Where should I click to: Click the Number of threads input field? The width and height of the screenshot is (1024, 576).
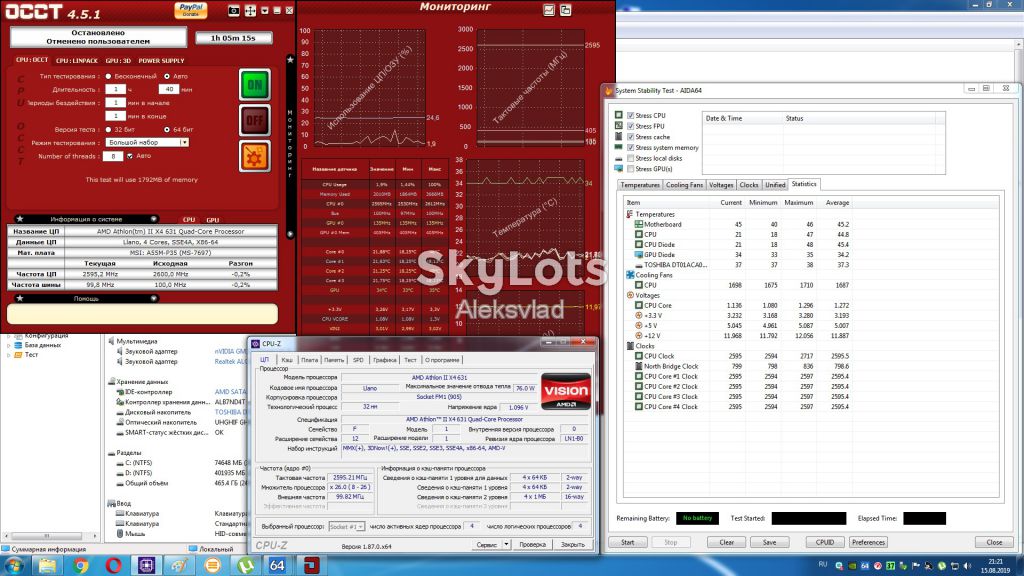[113, 156]
